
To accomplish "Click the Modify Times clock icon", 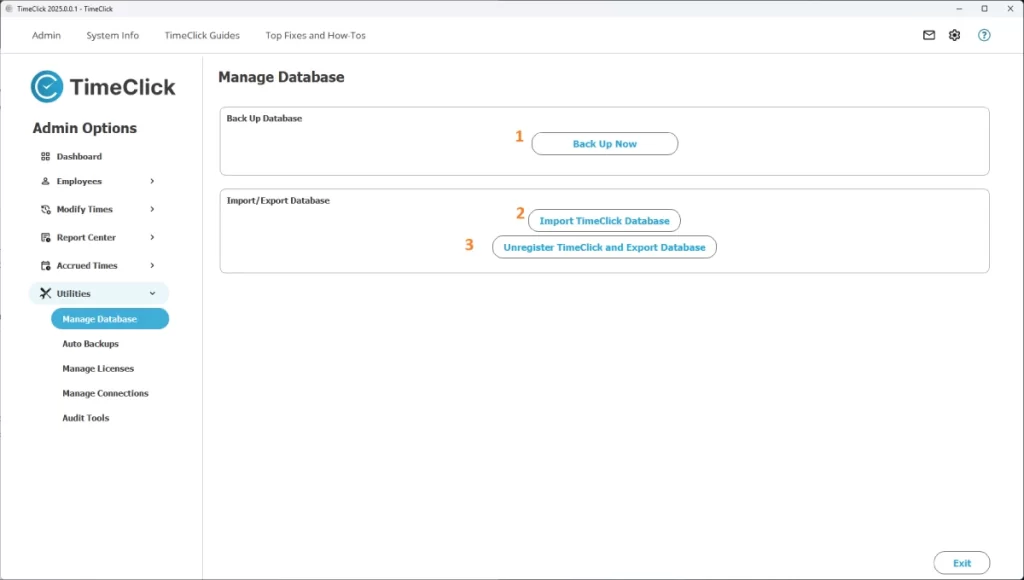I will coord(44,209).
